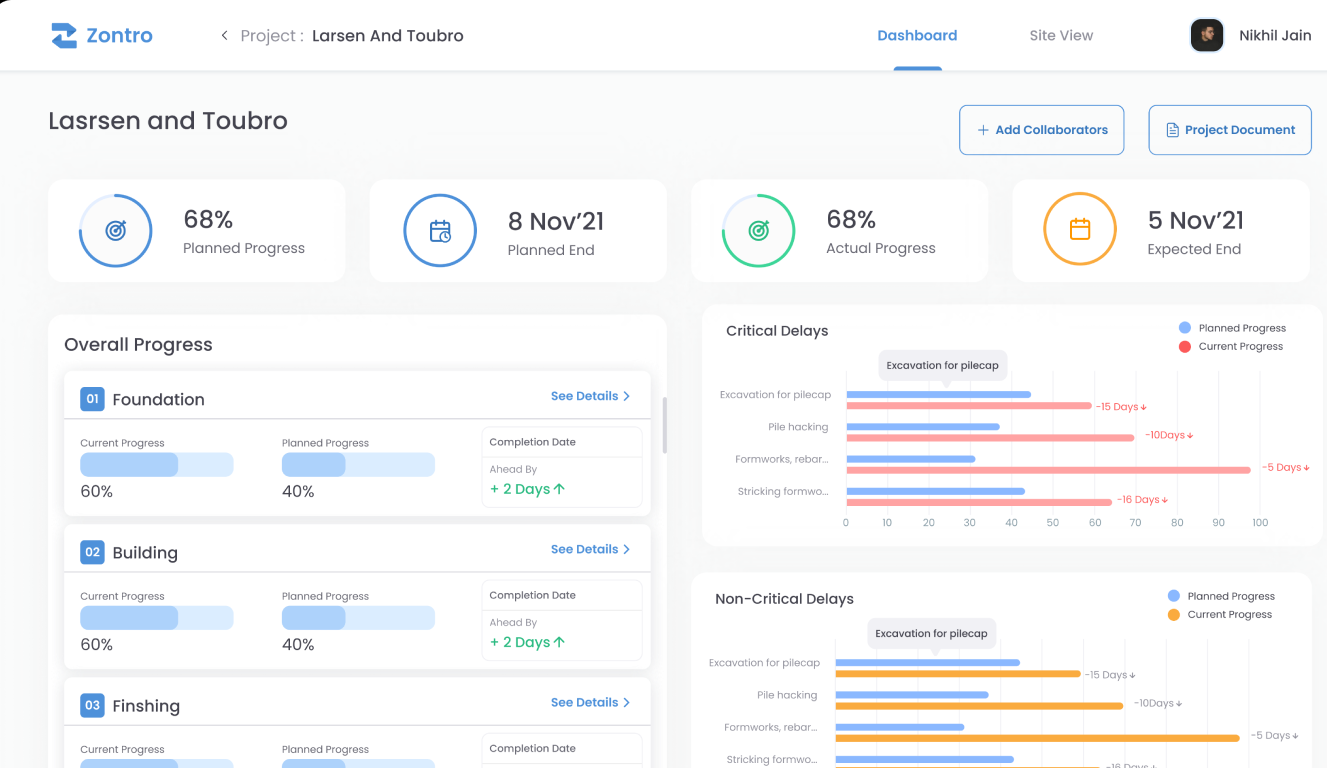This screenshot has width=1327, height=771.
Task: Click the Excavation for pilecap tooltip in Non-Critical Delays
Action: click(932, 634)
